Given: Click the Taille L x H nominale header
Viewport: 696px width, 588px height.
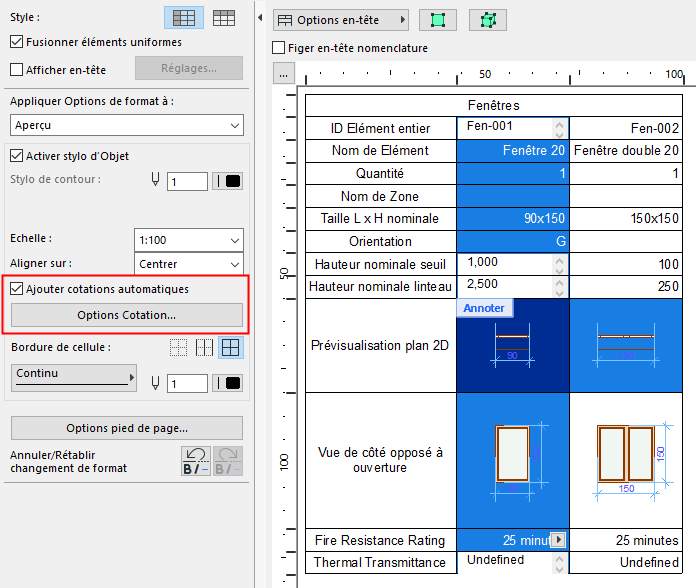Looking at the screenshot, I should 381,219.
